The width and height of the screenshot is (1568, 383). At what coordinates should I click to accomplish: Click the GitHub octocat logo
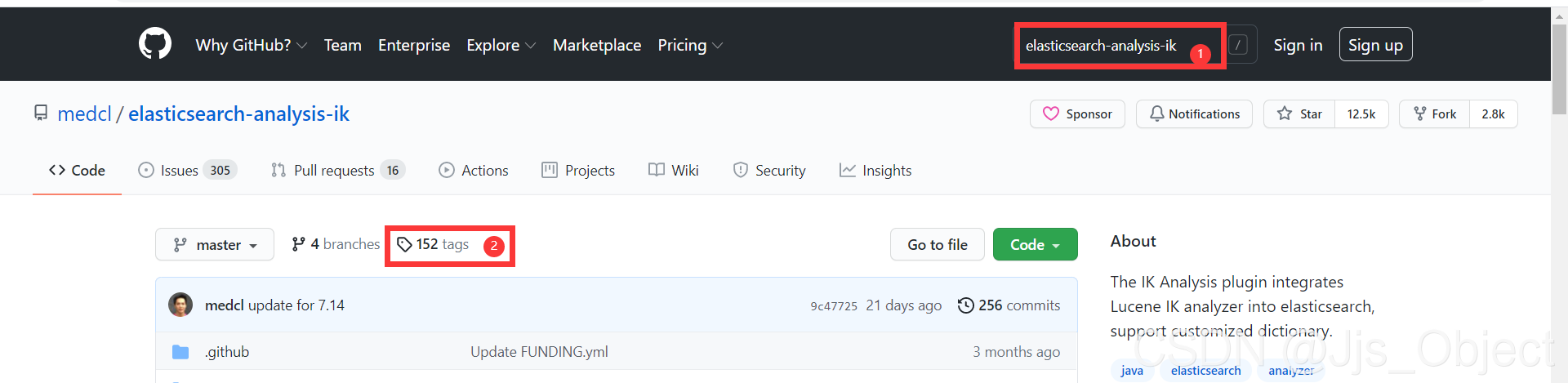(x=155, y=44)
